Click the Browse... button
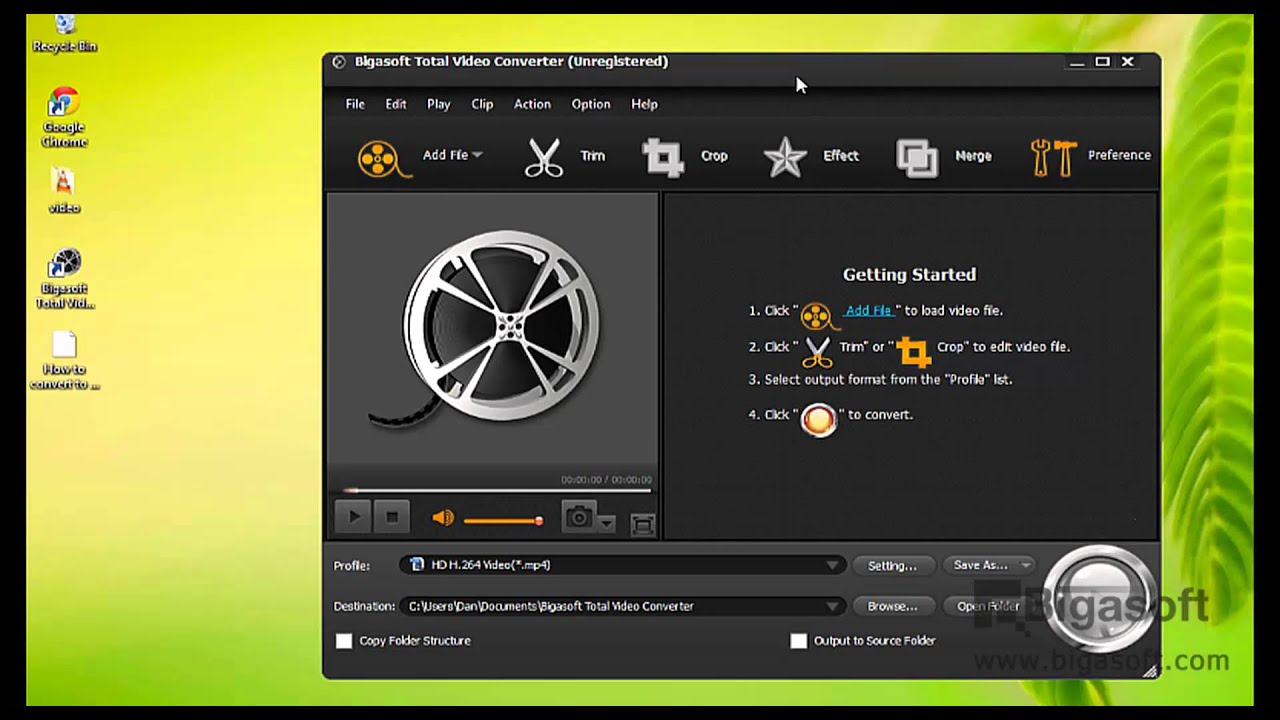The width and height of the screenshot is (1280, 720). [892, 606]
